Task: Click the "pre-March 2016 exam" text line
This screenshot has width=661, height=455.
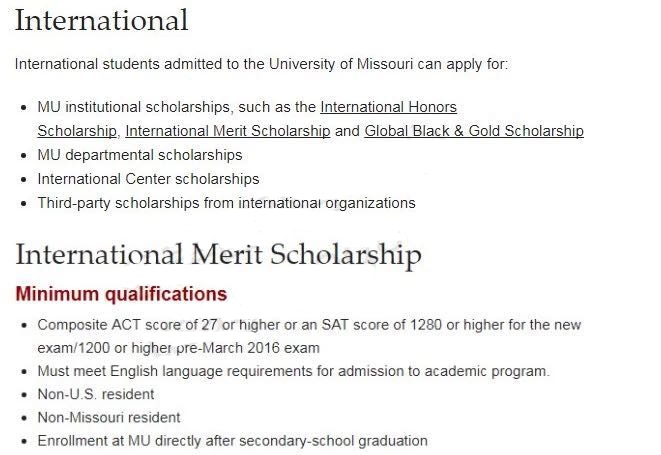Action: click(x=179, y=348)
